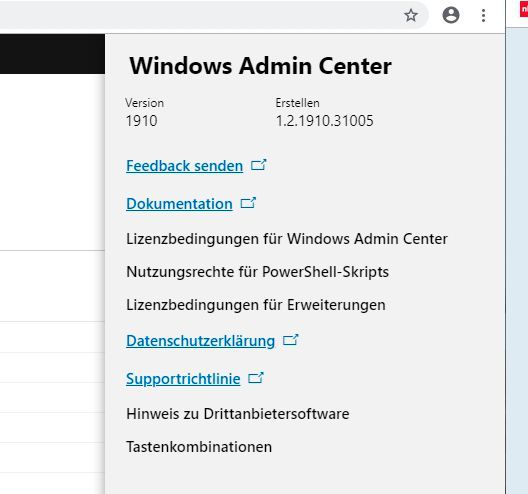This screenshot has height=494, width=528.
Task: Open the Feedback senden link
Action: [x=185, y=166]
